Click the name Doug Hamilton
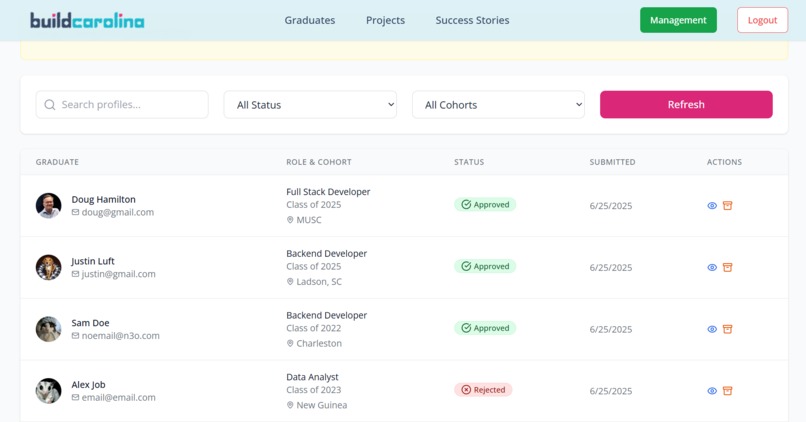The width and height of the screenshot is (806, 422). pyautogui.click(x=103, y=199)
